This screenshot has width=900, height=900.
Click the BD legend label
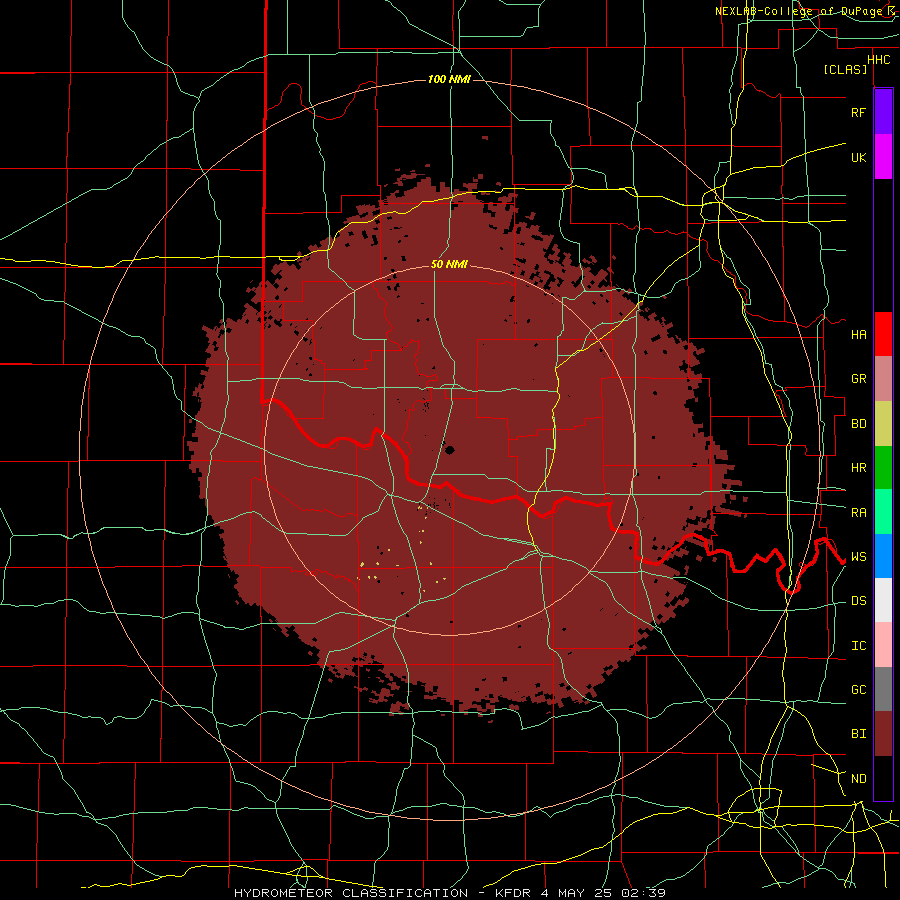(858, 424)
